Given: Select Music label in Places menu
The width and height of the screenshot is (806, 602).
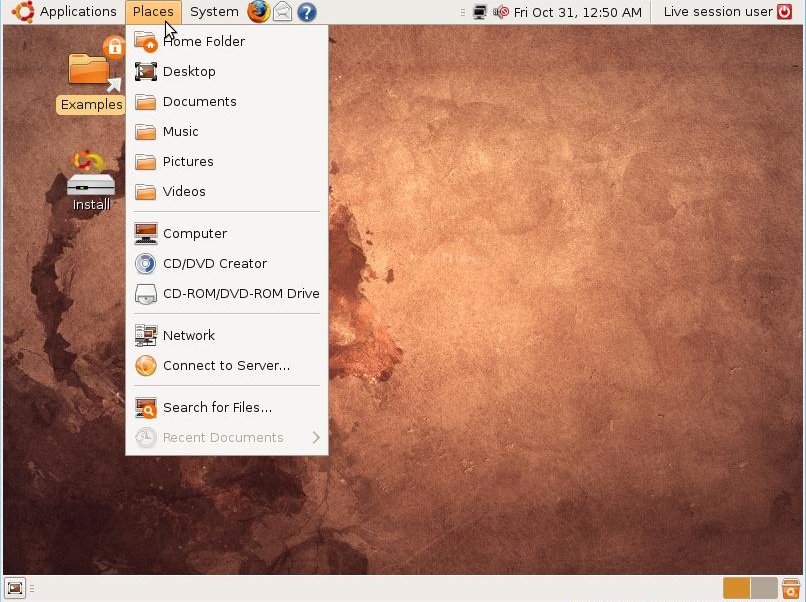Looking at the screenshot, I should (x=180, y=132).
